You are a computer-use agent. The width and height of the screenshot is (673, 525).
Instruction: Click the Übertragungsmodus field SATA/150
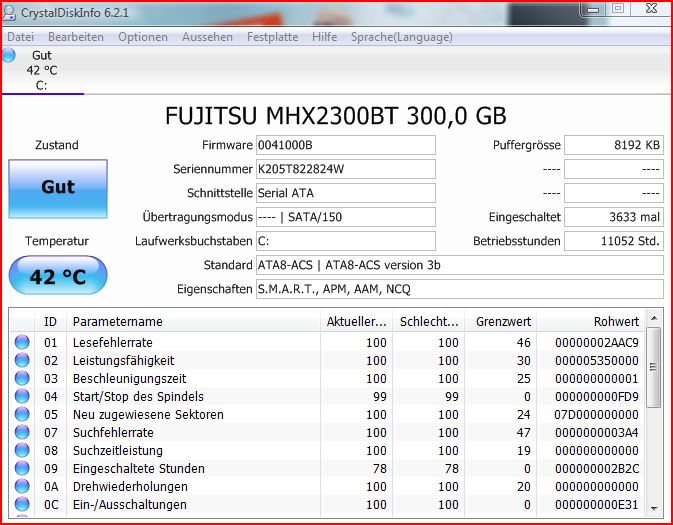click(x=346, y=217)
